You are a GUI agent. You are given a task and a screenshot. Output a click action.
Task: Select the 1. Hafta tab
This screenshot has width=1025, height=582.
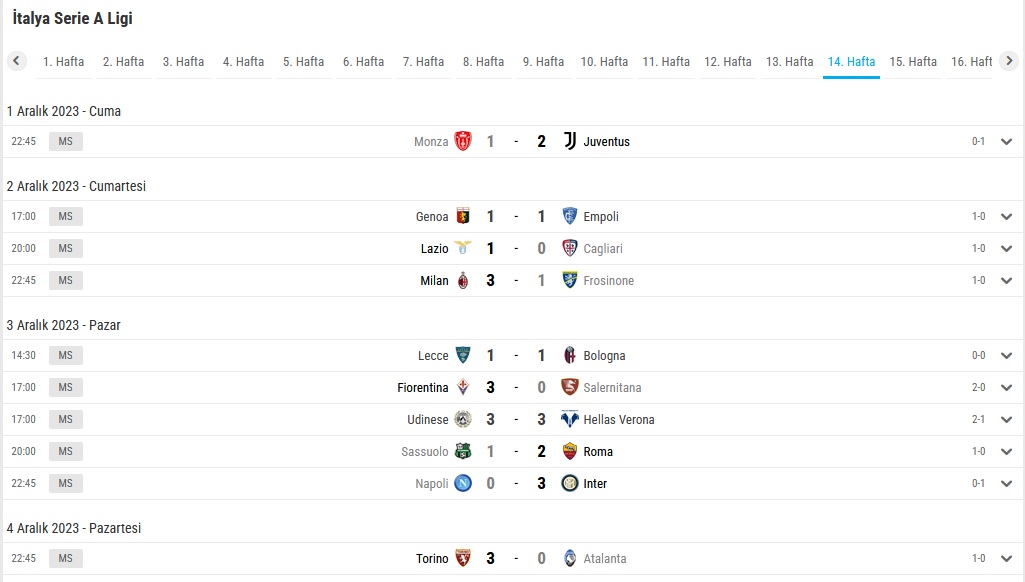point(63,61)
